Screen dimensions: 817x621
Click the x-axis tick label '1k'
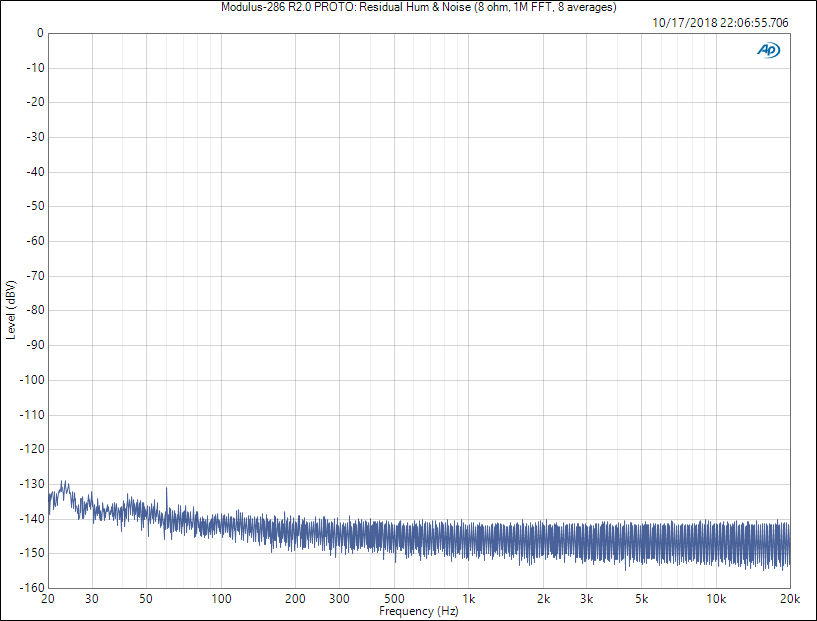469,599
